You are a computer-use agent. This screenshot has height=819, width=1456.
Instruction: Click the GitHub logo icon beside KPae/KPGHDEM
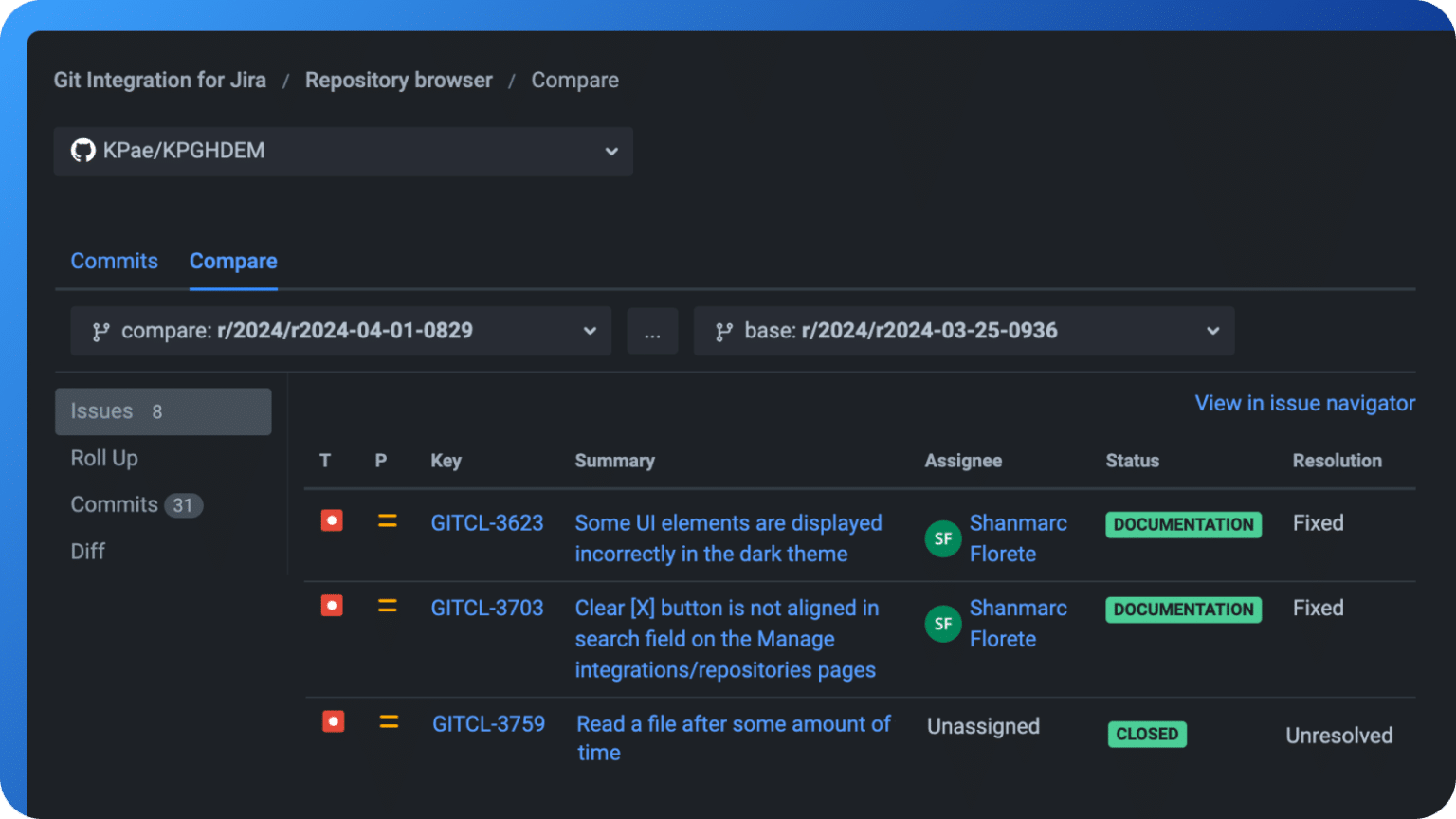[x=83, y=151]
